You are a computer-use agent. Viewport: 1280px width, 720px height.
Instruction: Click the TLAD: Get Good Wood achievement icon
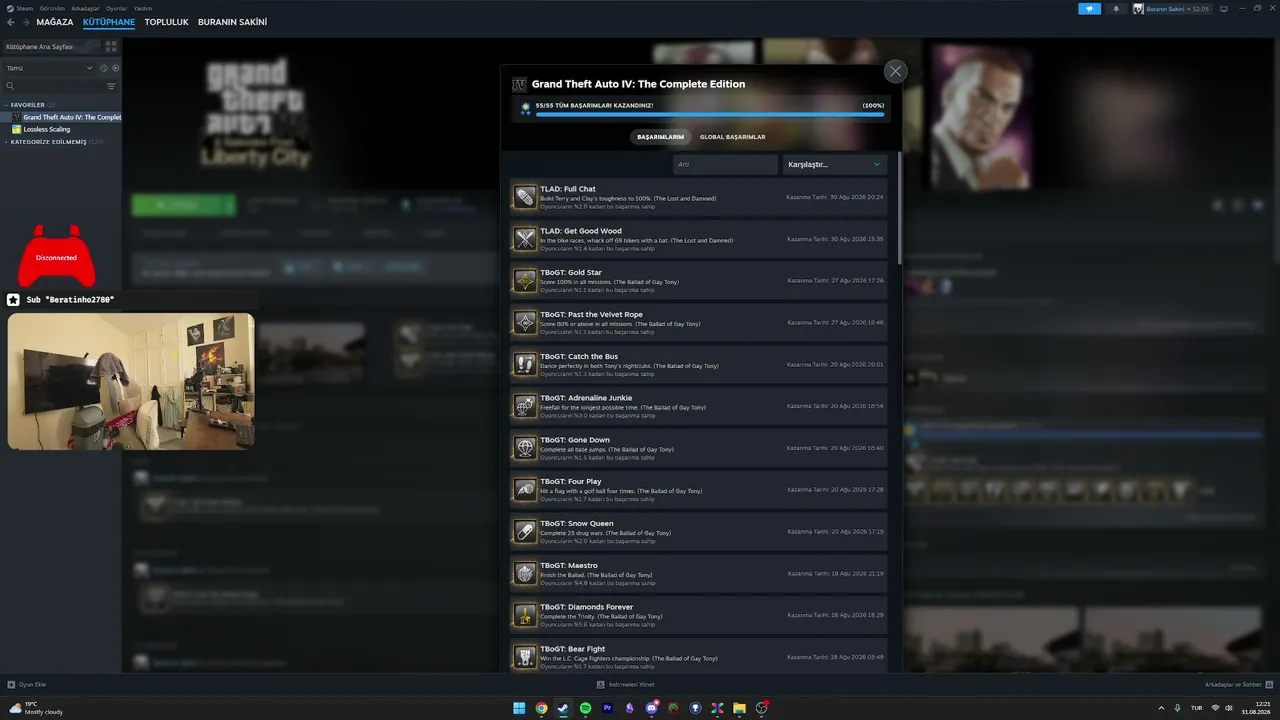coord(525,239)
